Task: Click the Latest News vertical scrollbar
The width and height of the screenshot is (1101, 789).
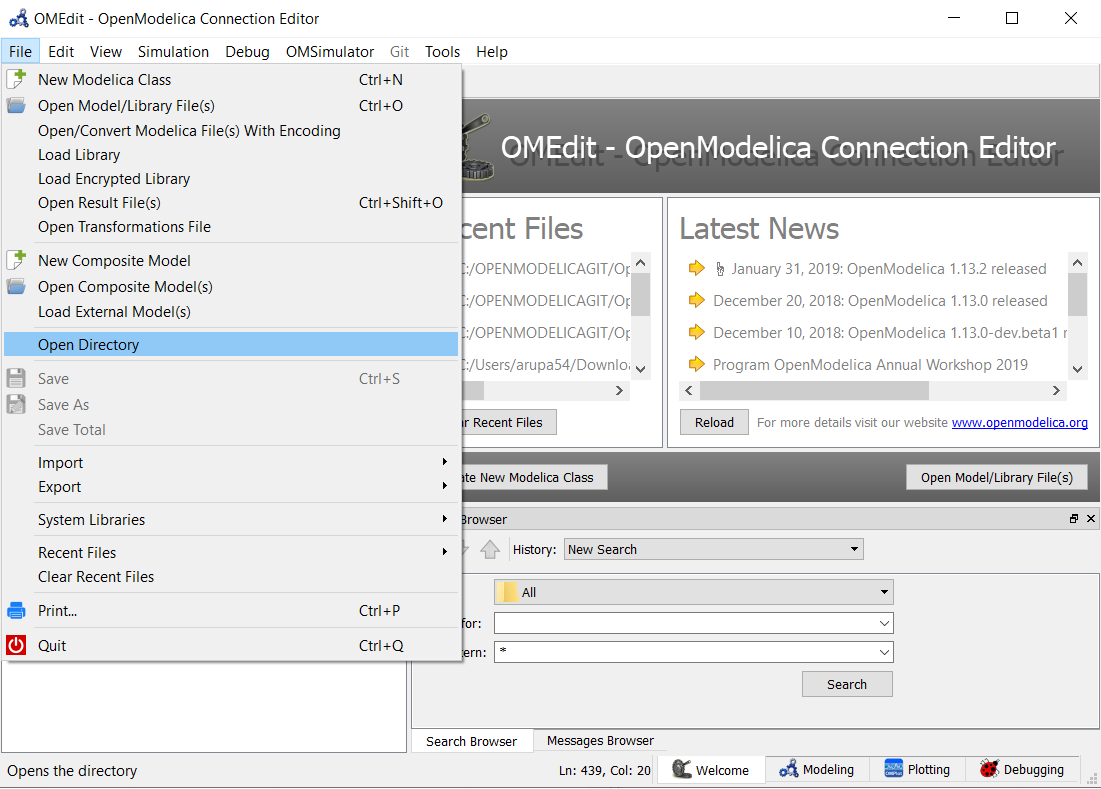Action: coord(1077,315)
